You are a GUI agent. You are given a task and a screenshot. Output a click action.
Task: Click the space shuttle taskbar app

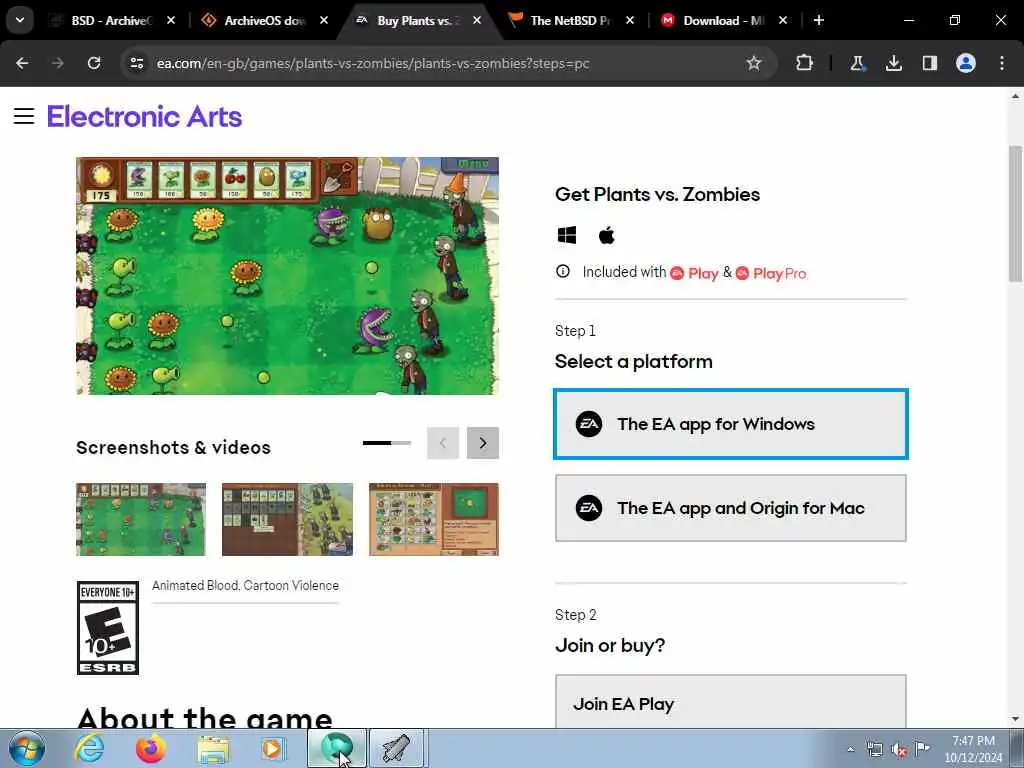pos(396,748)
